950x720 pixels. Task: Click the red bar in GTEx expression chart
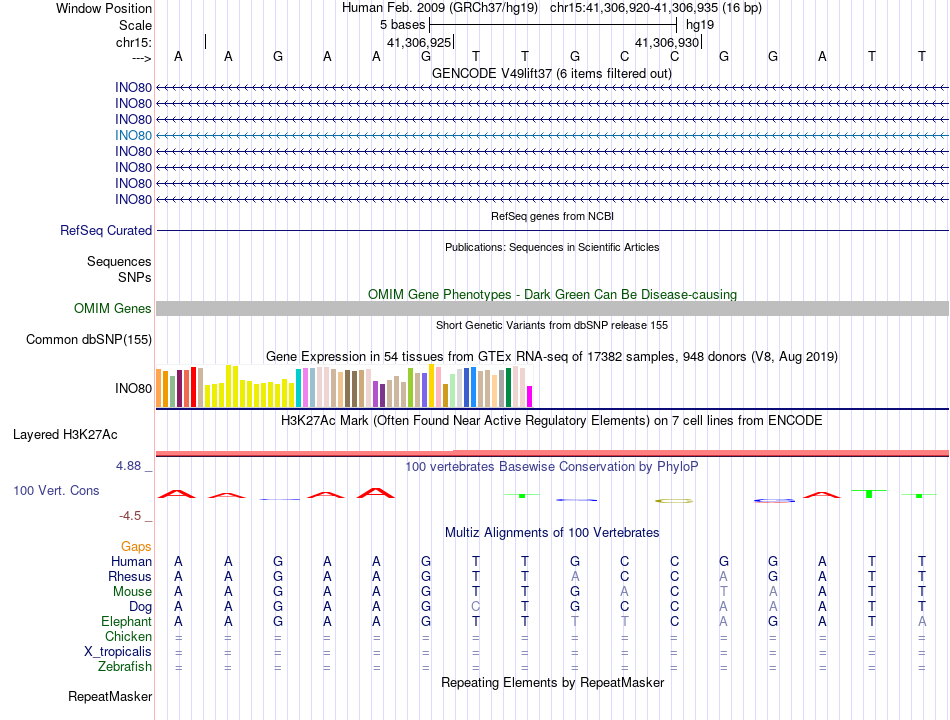193,387
